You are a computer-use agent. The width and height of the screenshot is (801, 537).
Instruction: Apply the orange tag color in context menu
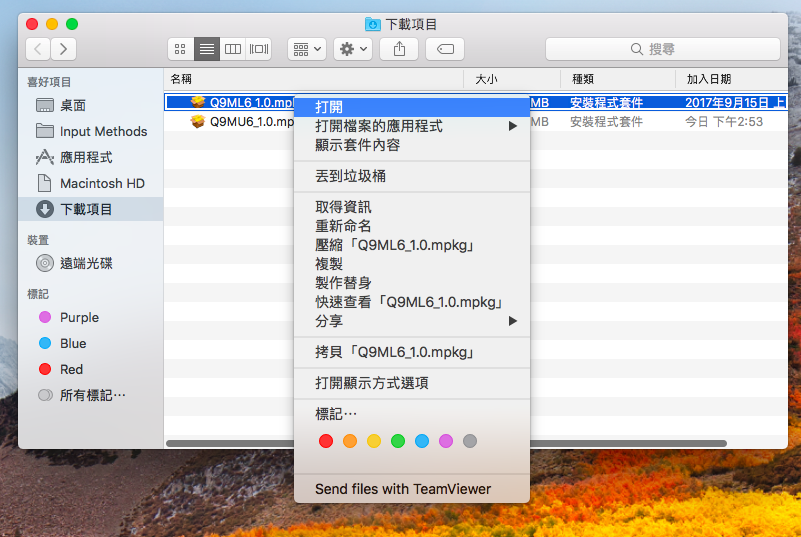tap(350, 441)
